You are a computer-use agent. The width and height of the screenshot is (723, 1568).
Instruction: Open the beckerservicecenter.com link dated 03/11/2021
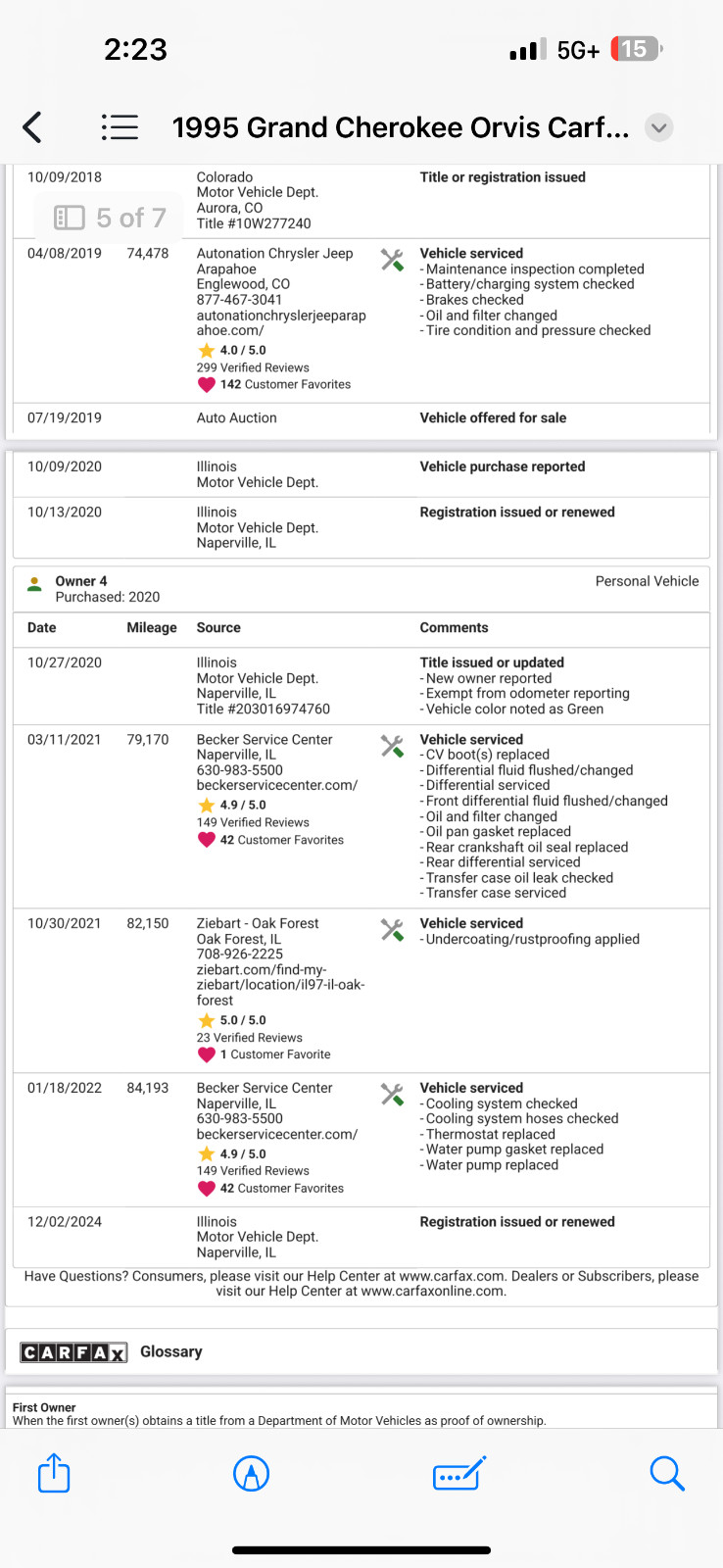(x=276, y=785)
